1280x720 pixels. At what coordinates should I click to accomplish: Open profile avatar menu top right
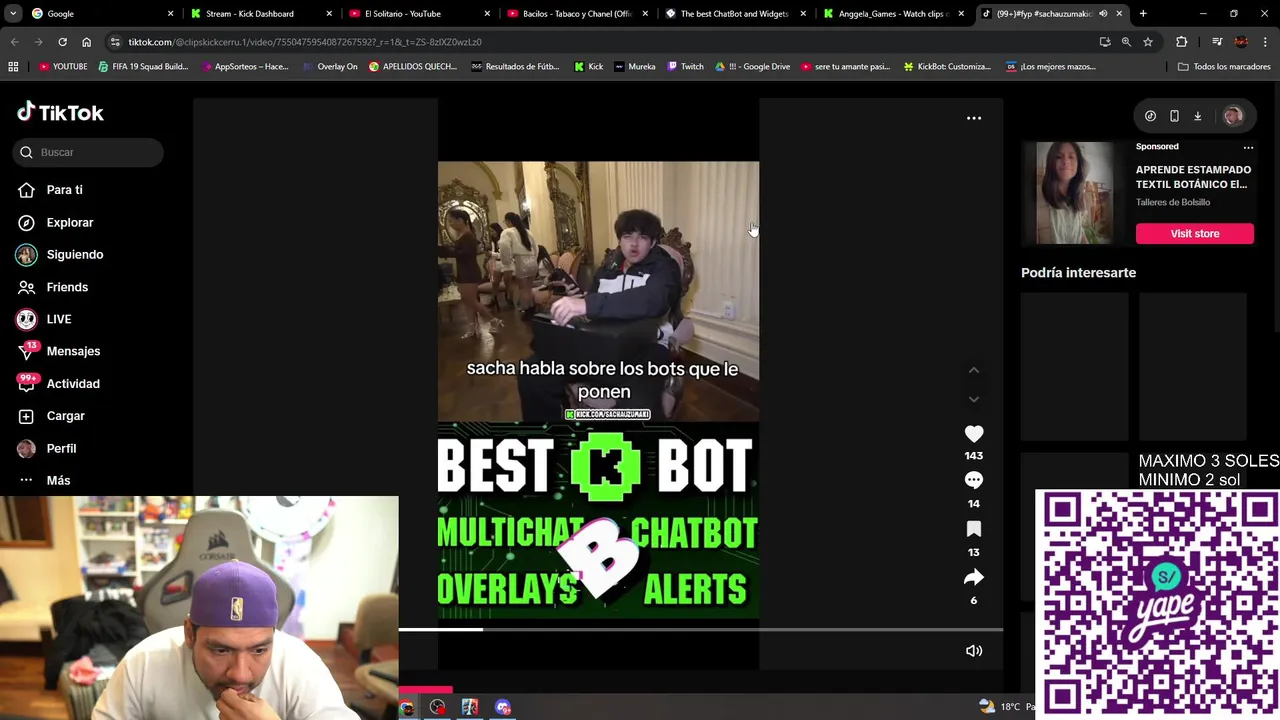[x=1233, y=116]
